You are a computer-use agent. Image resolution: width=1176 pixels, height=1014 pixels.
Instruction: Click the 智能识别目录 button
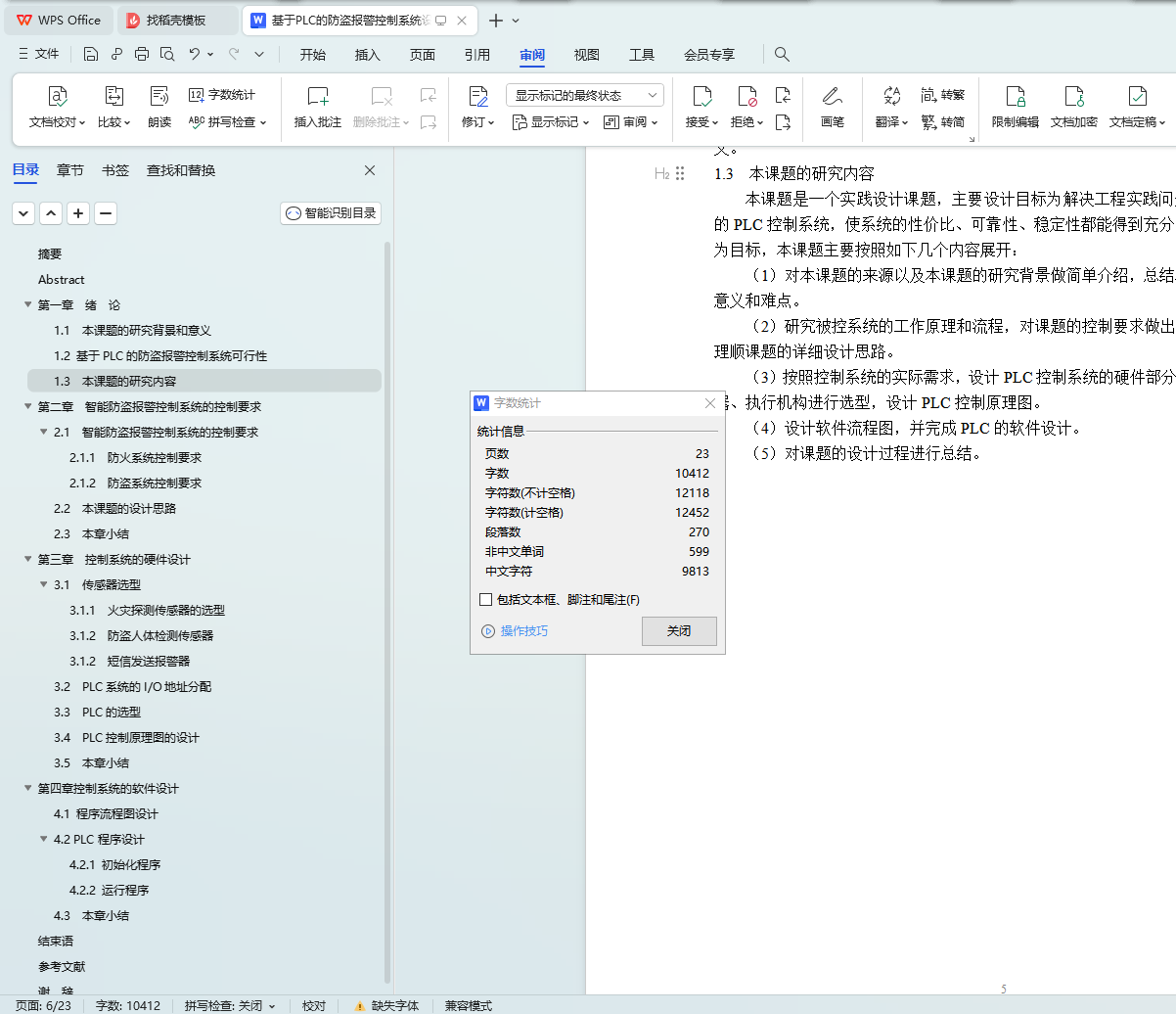pos(331,213)
